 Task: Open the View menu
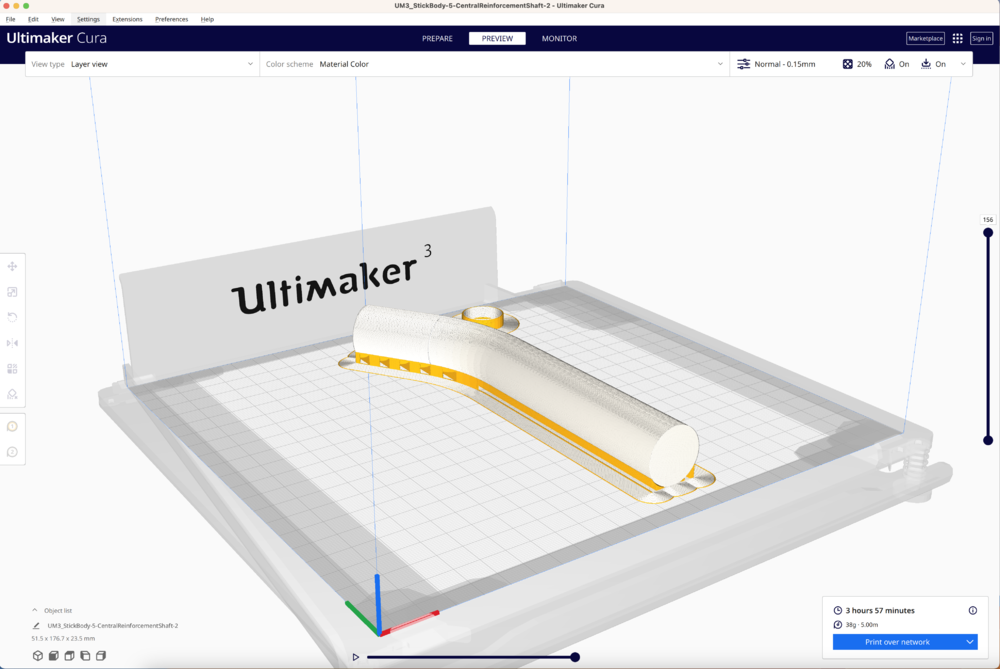(57, 19)
